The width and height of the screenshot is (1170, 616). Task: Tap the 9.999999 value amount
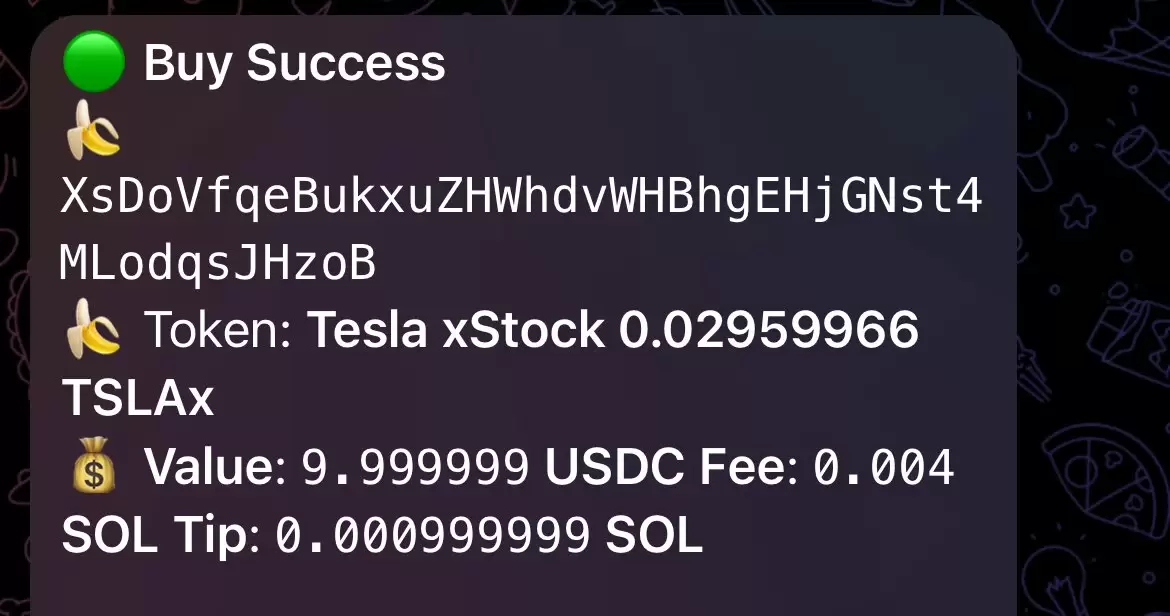pos(415,467)
